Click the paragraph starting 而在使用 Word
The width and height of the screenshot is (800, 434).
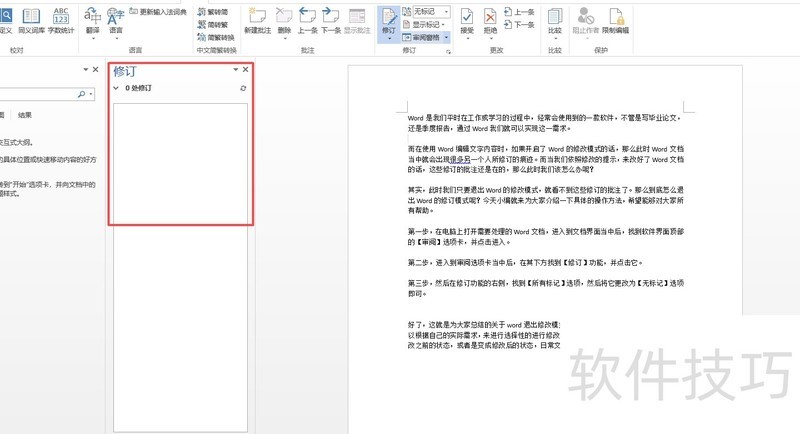coord(545,159)
